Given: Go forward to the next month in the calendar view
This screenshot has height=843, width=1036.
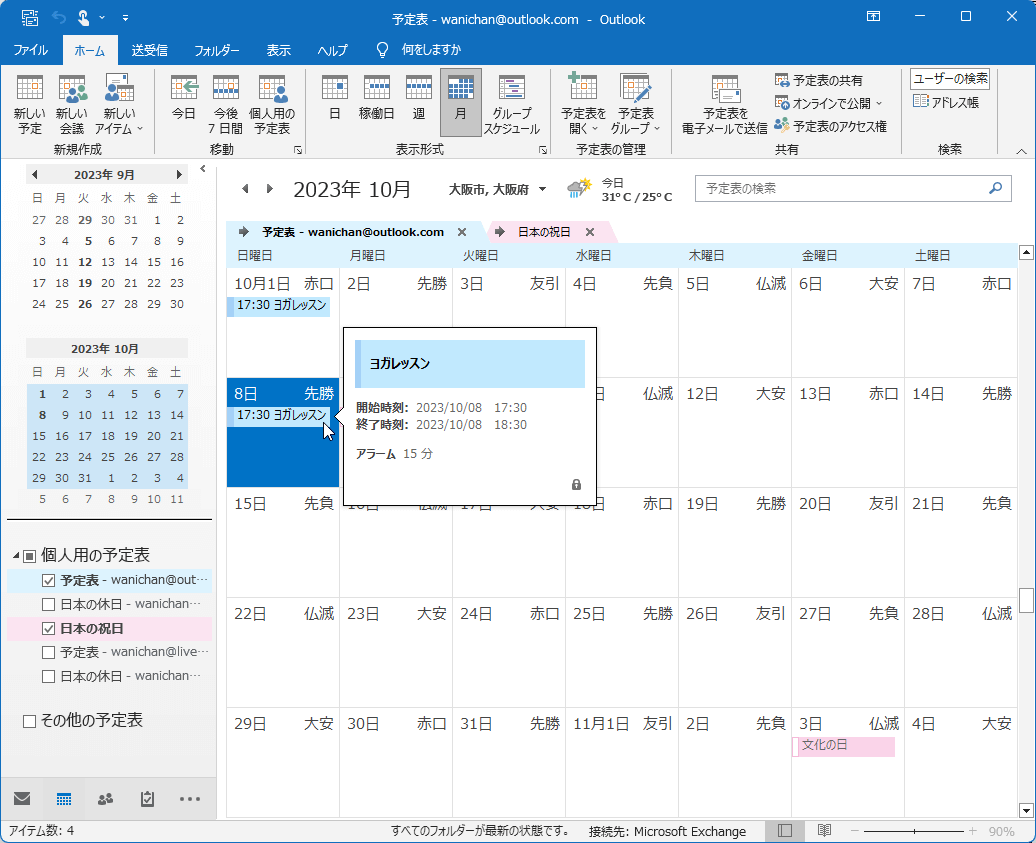Looking at the screenshot, I should [x=270, y=189].
